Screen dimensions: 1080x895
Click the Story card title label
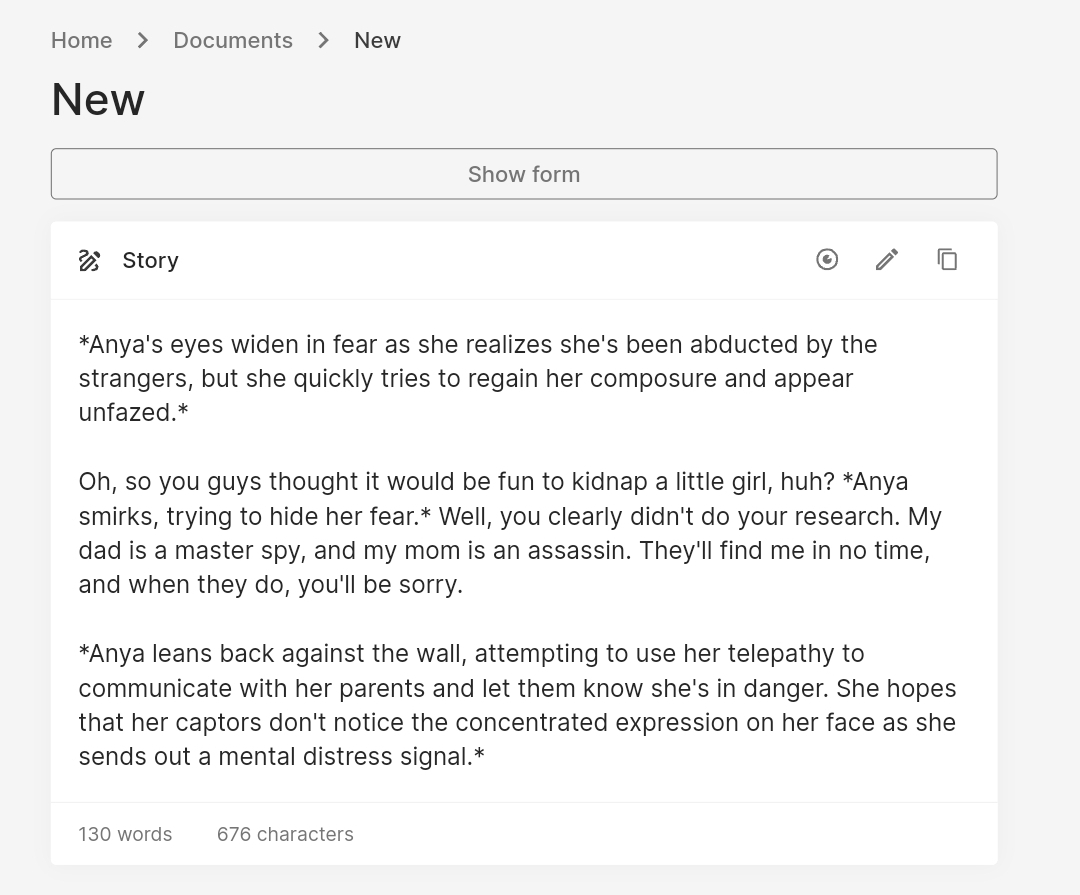coord(150,260)
